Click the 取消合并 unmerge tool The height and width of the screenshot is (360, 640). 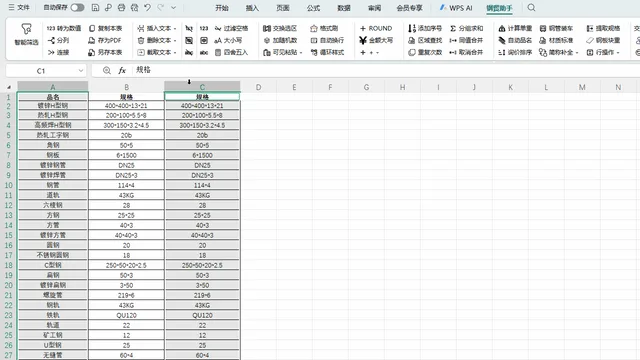click(466, 52)
